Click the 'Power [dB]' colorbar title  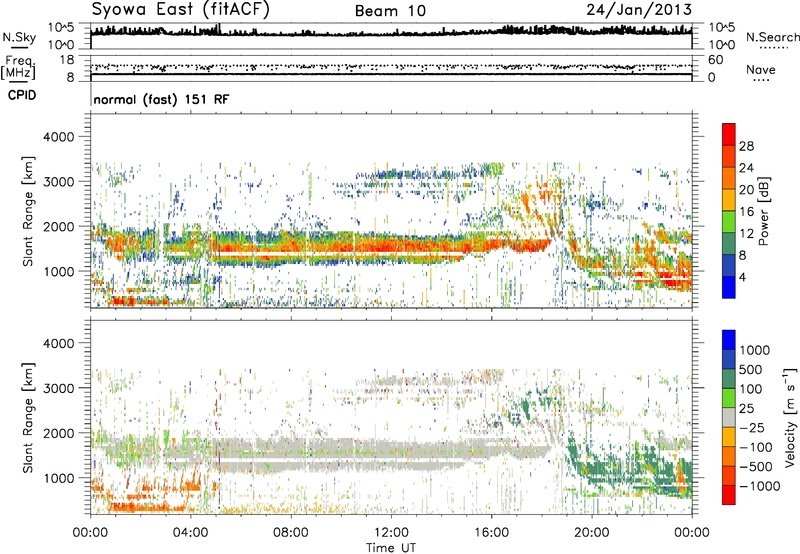pyautogui.click(x=764, y=211)
